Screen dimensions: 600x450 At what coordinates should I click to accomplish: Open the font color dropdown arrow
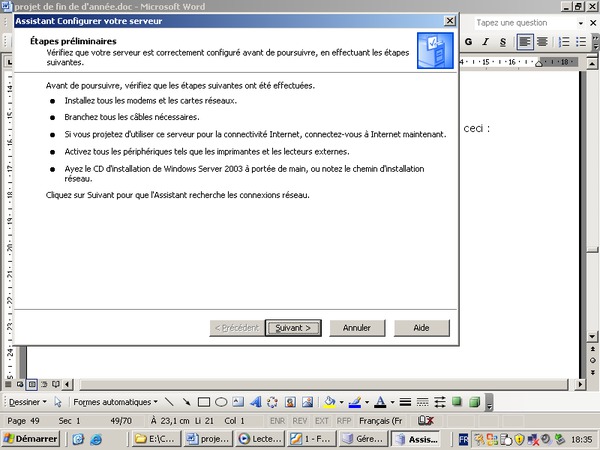point(392,402)
